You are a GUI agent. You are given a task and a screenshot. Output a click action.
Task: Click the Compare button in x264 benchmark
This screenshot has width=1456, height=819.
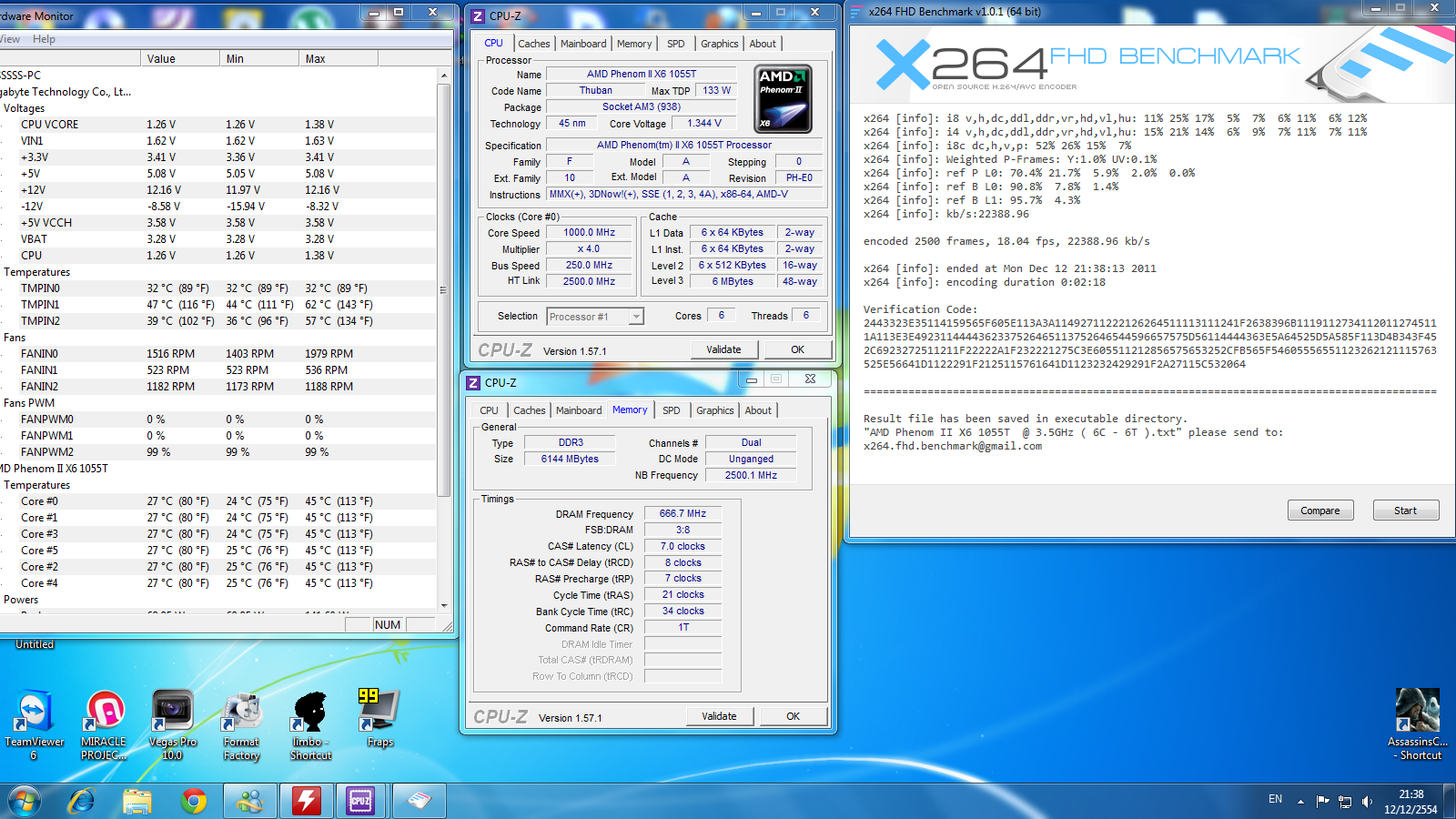pyautogui.click(x=1320, y=511)
